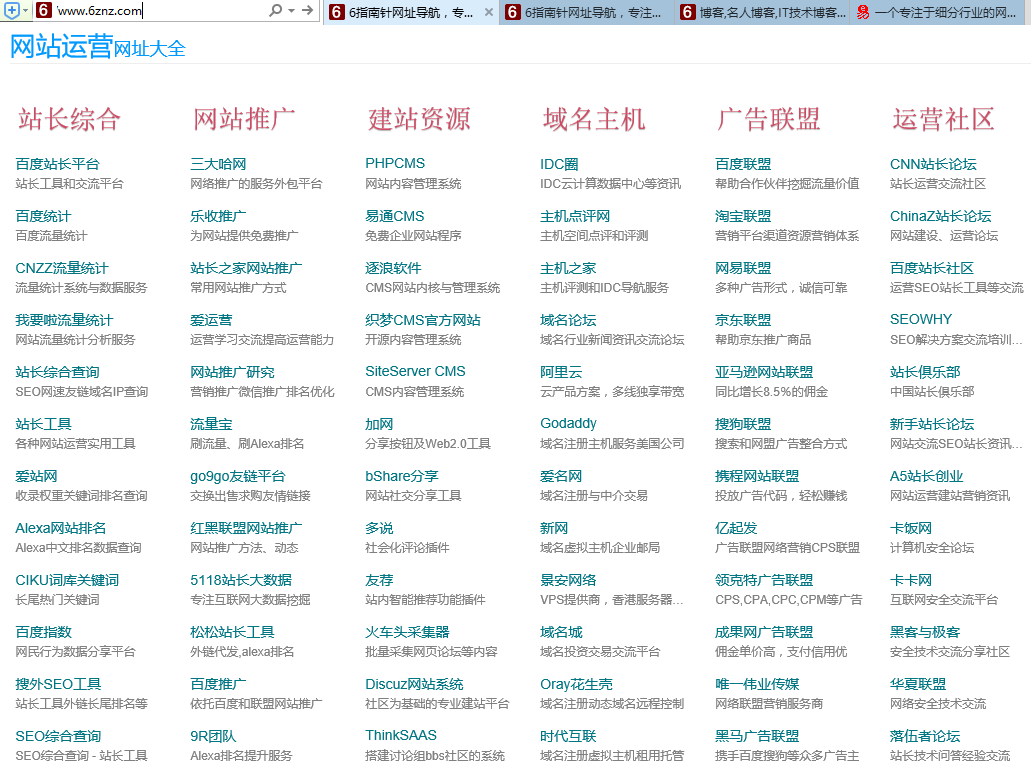Open CIKU词库关键词 link
The image size is (1031, 770).
(x=67, y=579)
